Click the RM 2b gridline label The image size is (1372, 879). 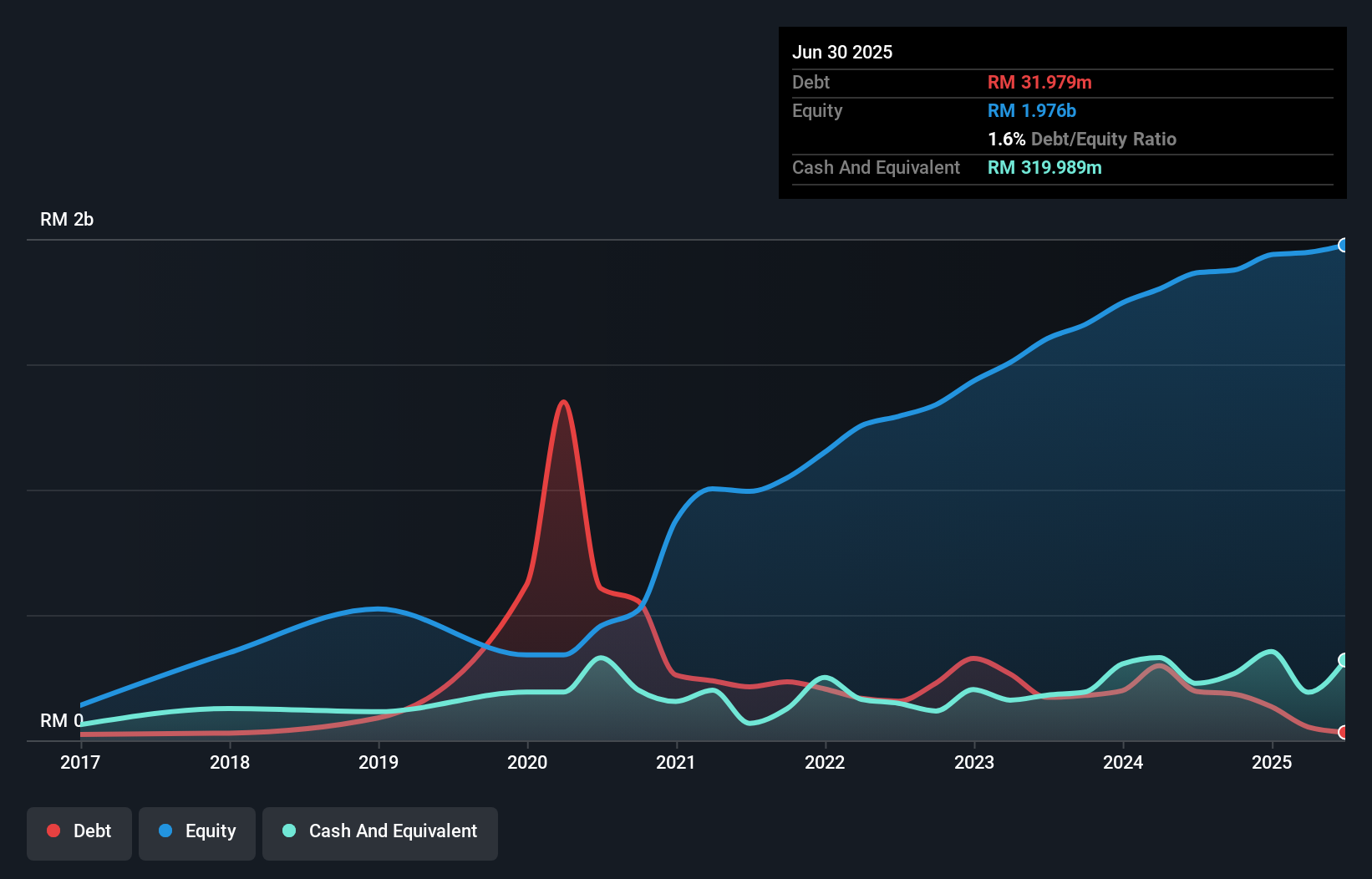[x=68, y=219]
